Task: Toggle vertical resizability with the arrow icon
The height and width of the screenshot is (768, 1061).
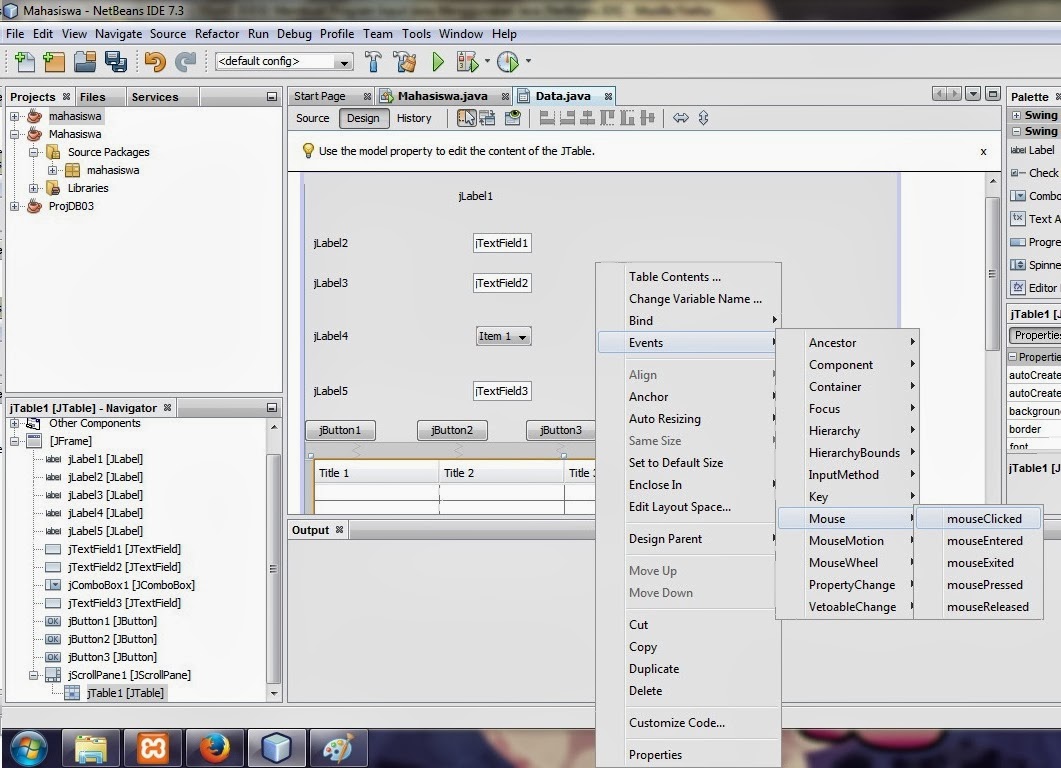Action: click(703, 117)
